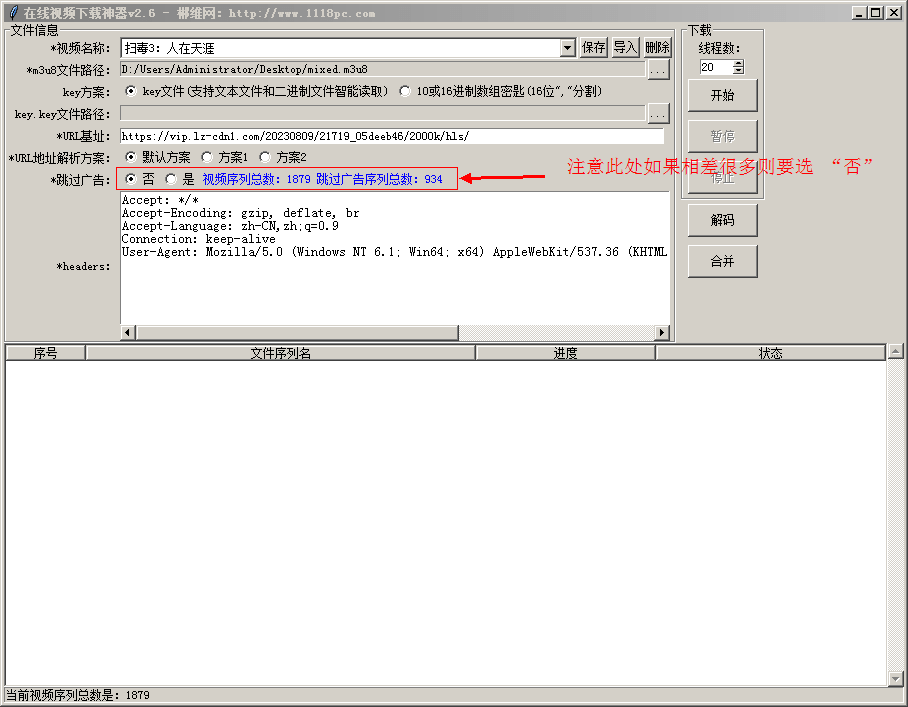Select the 10或16进制数组密匙 radio option
Screen dimensions: 908x707
(x=405, y=91)
